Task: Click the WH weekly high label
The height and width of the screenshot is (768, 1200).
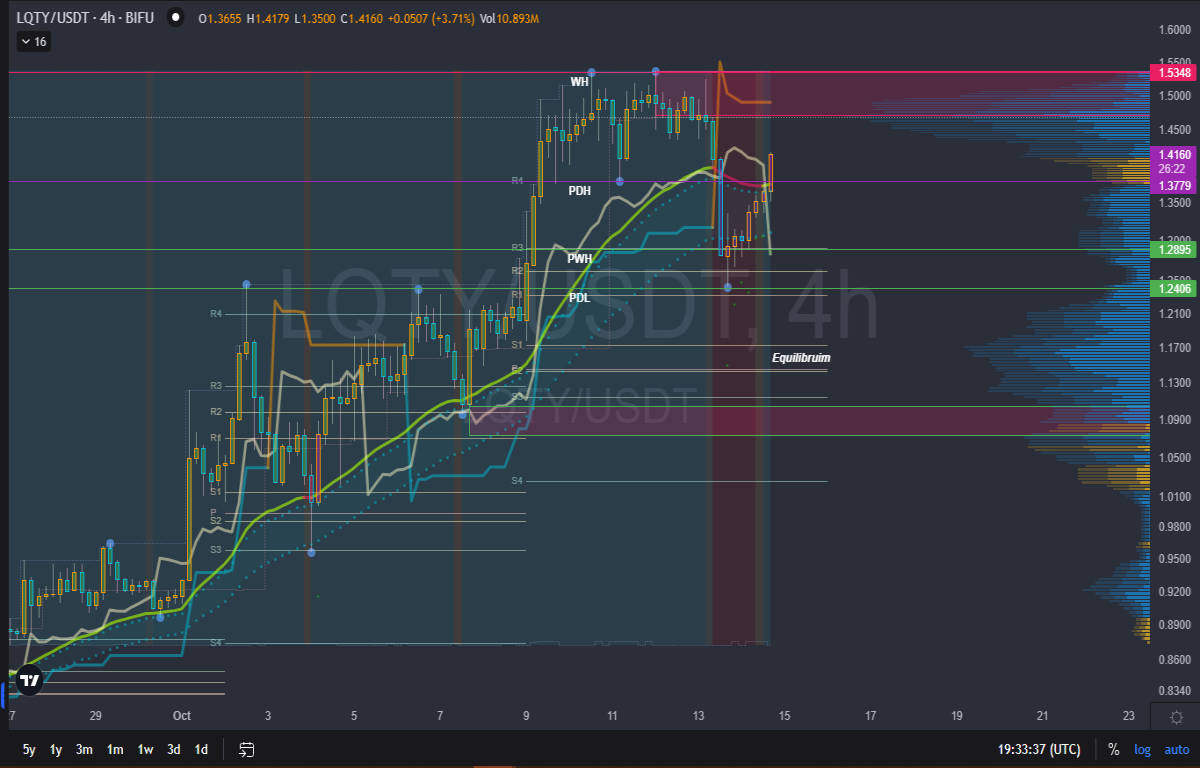Action: tap(580, 82)
